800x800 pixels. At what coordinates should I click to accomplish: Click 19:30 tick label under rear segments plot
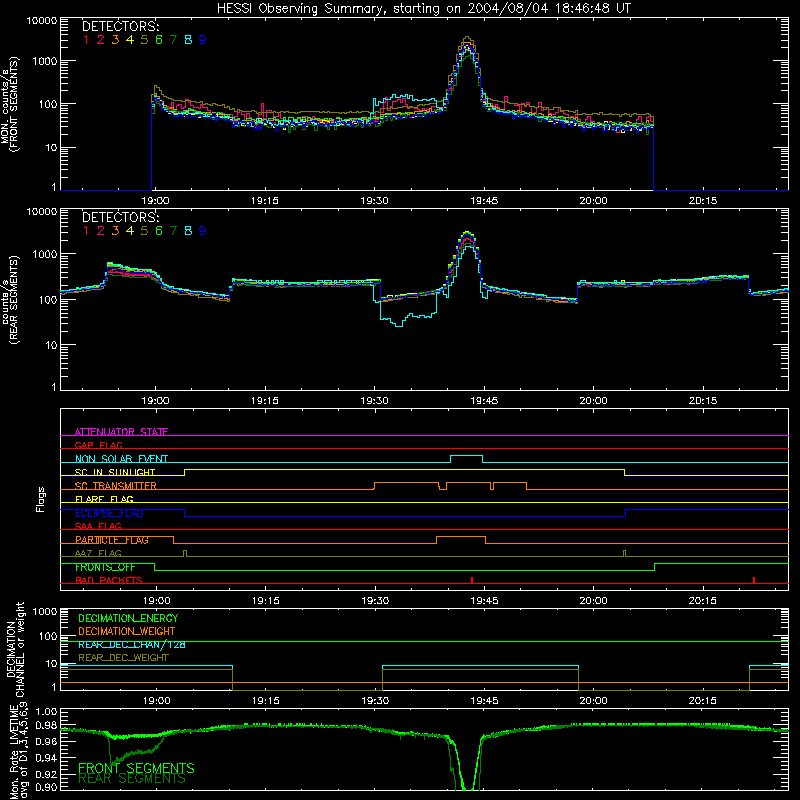tap(374, 401)
